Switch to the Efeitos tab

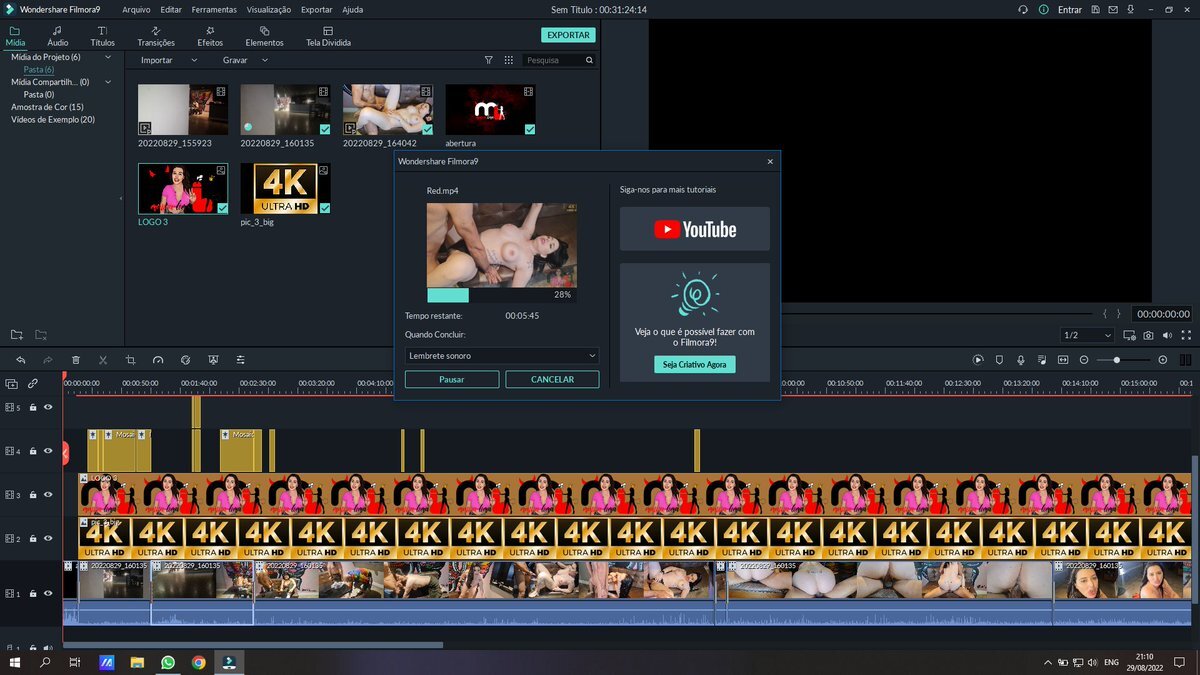(210, 37)
